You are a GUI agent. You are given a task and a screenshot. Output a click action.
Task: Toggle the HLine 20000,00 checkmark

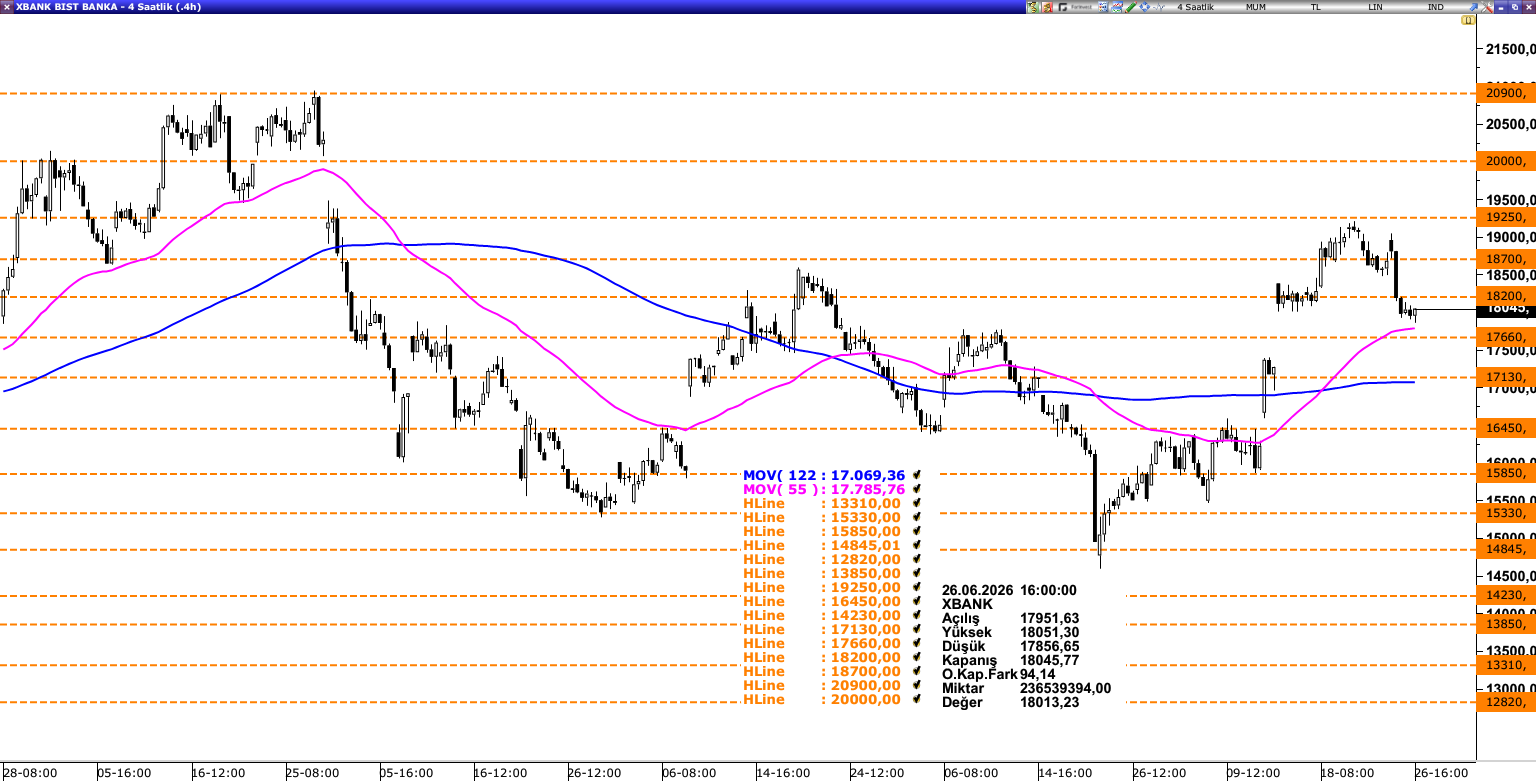point(916,700)
